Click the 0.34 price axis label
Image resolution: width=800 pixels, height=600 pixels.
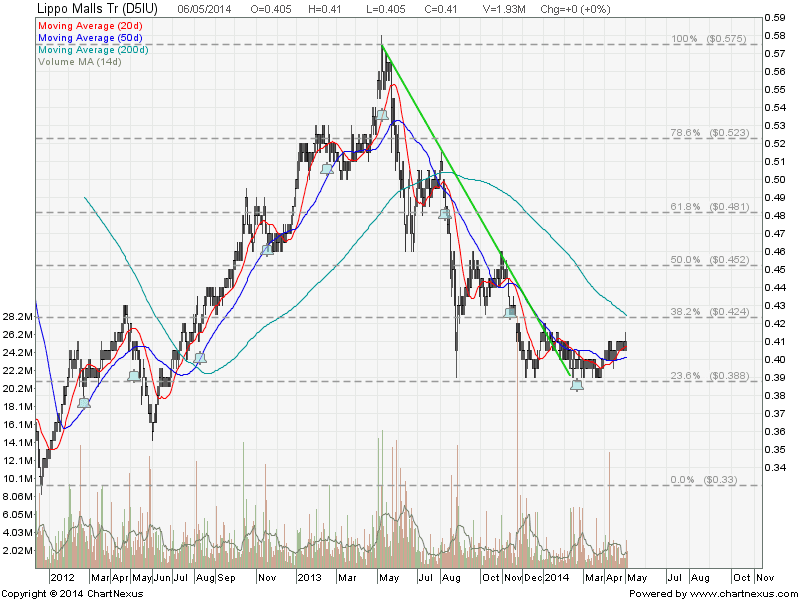pyautogui.click(x=774, y=467)
